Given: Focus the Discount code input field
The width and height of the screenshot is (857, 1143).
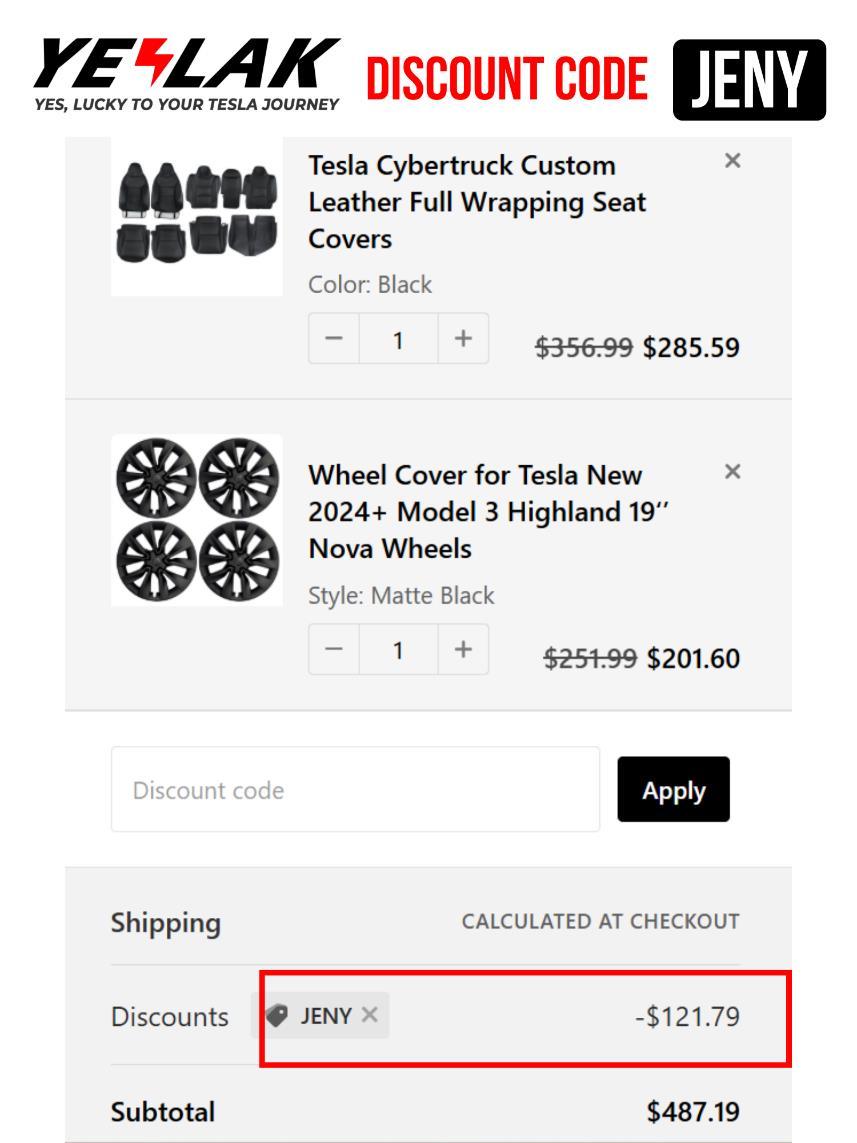Looking at the screenshot, I should click(x=355, y=790).
